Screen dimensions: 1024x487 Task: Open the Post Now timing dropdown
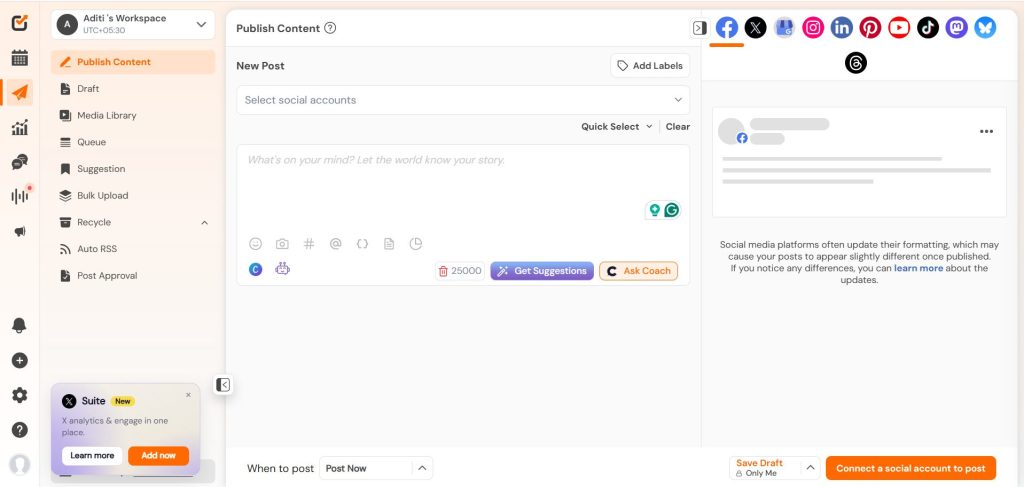tap(376, 468)
